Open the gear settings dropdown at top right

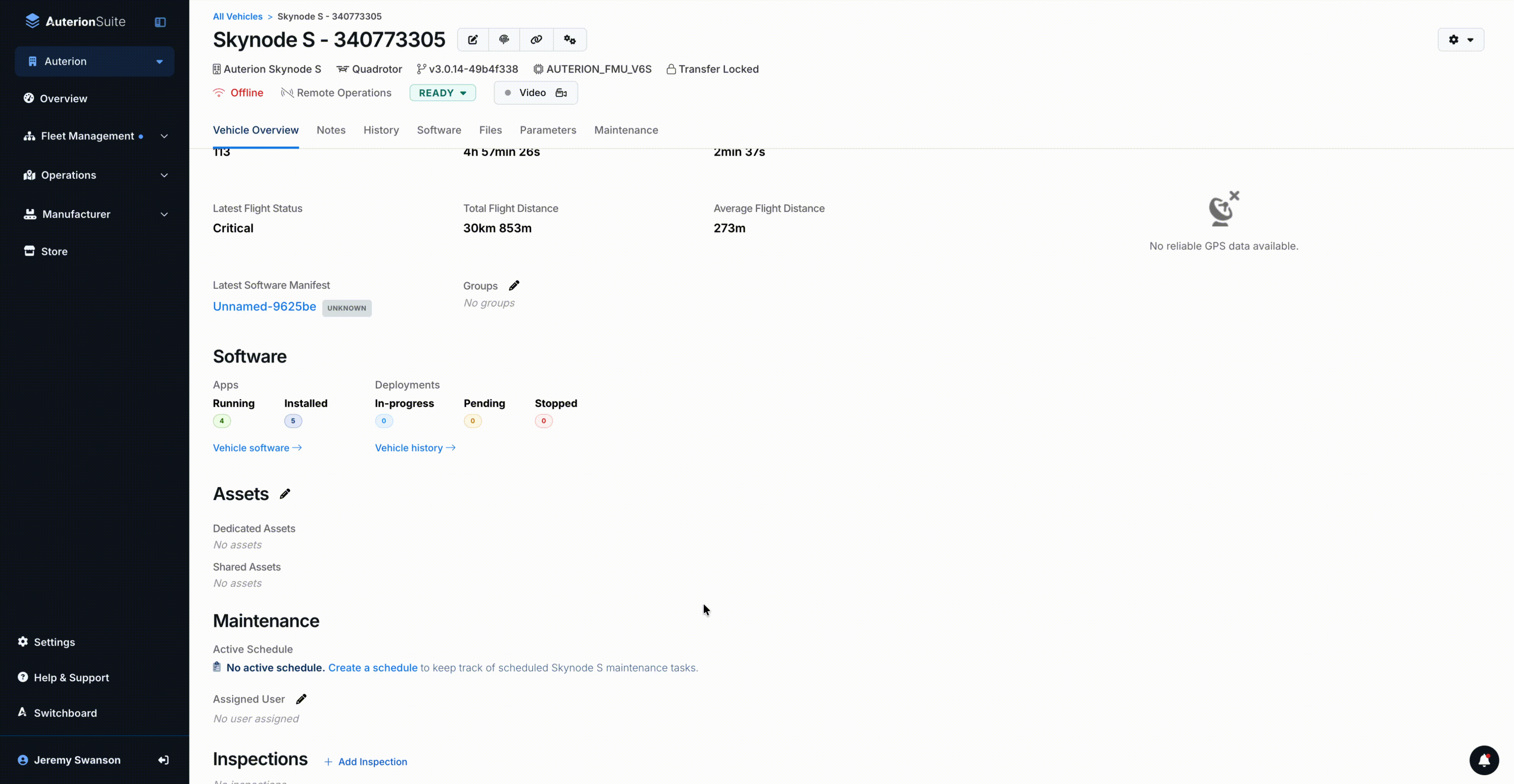point(1460,39)
